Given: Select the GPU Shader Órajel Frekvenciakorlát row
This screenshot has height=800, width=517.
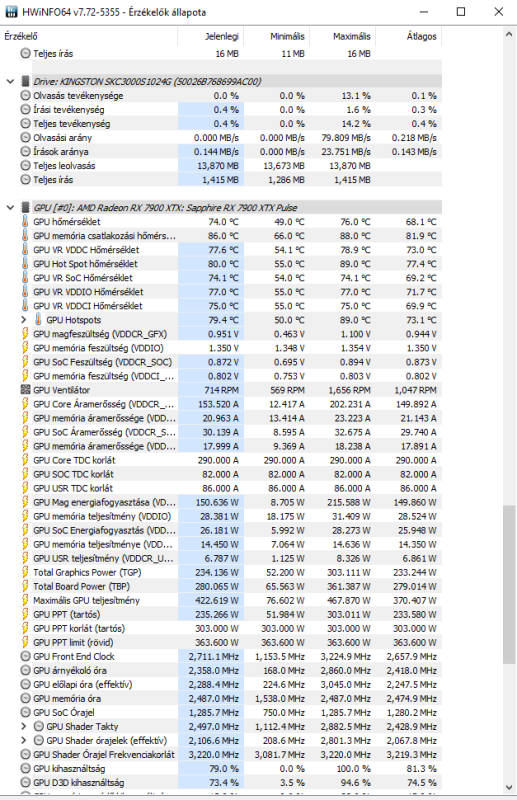Looking at the screenshot, I should click(230, 755).
